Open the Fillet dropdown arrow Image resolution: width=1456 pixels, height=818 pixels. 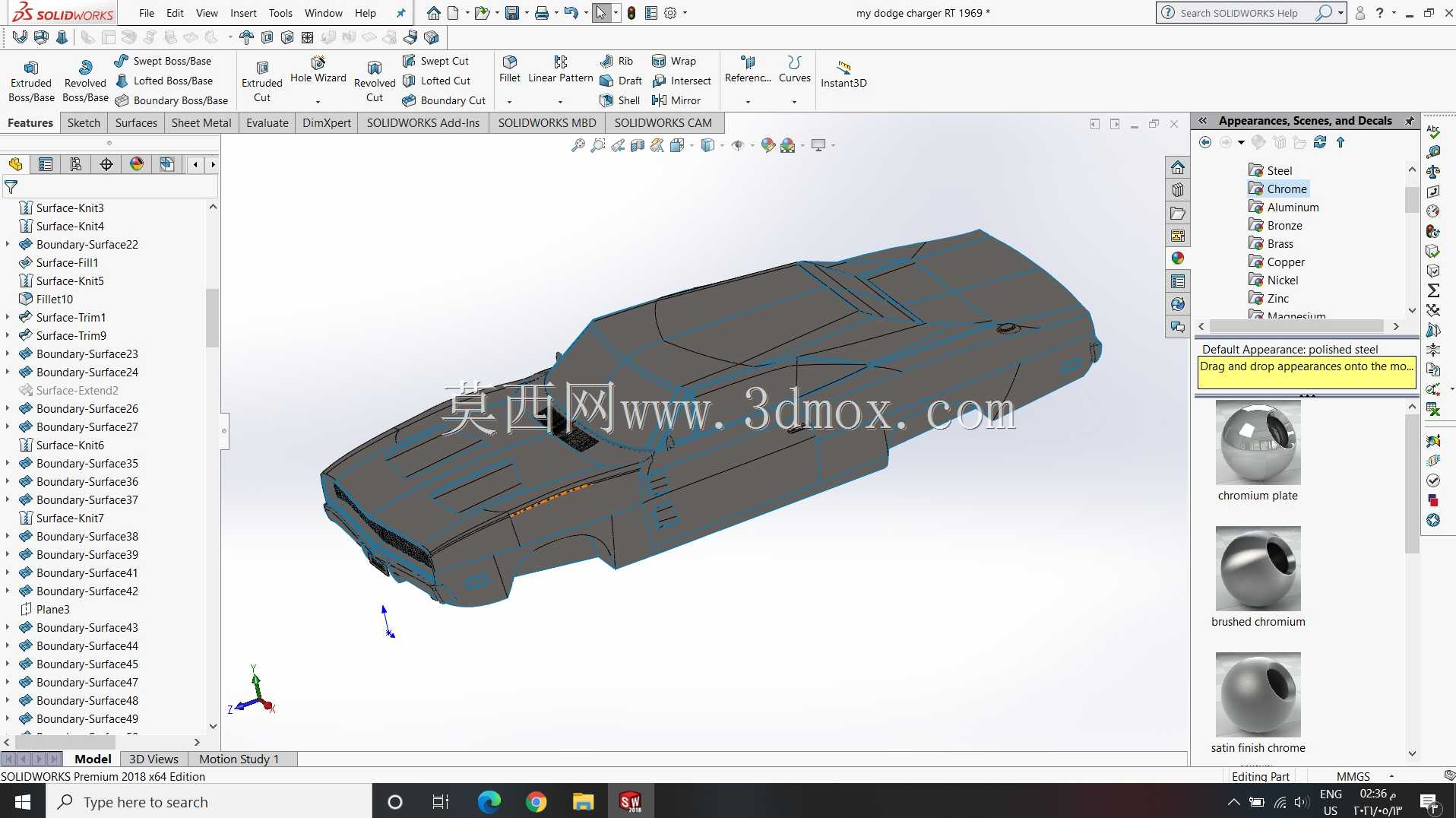[510, 101]
